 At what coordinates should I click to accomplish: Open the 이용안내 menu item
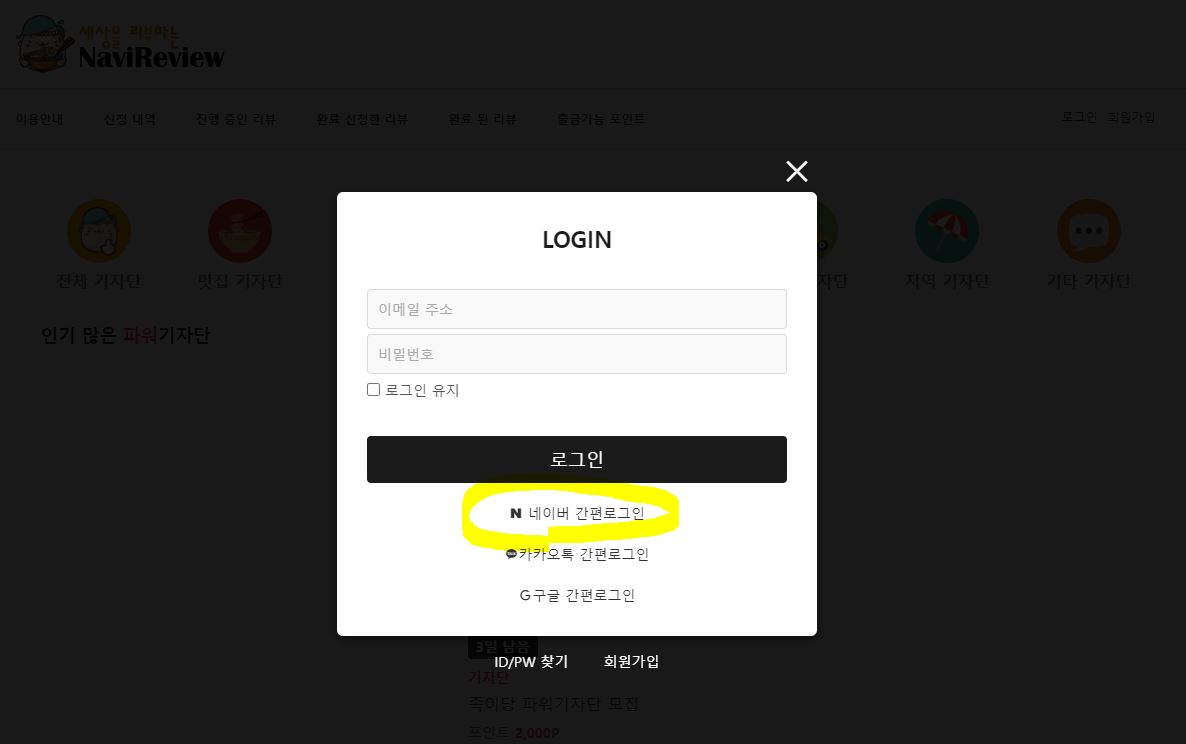[39, 119]
